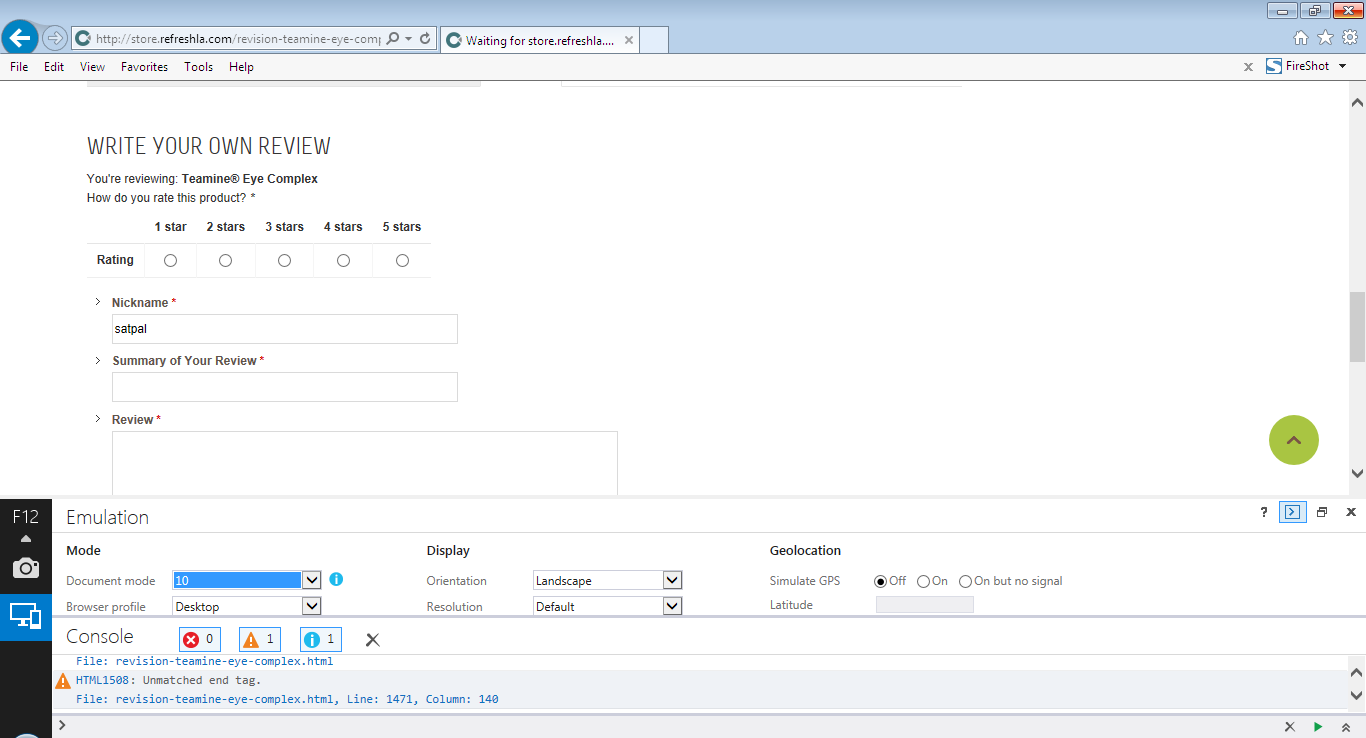Go back using the browser Back arrow
1366x738 pixels.
click(21, 38)
